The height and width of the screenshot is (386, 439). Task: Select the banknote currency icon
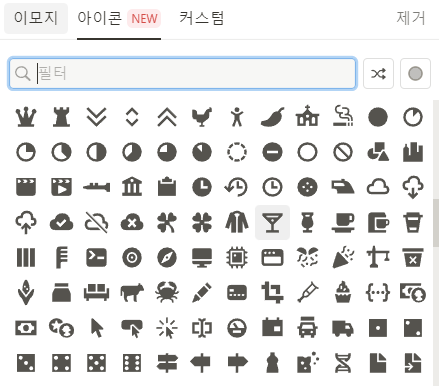click(x=26, y=328)
